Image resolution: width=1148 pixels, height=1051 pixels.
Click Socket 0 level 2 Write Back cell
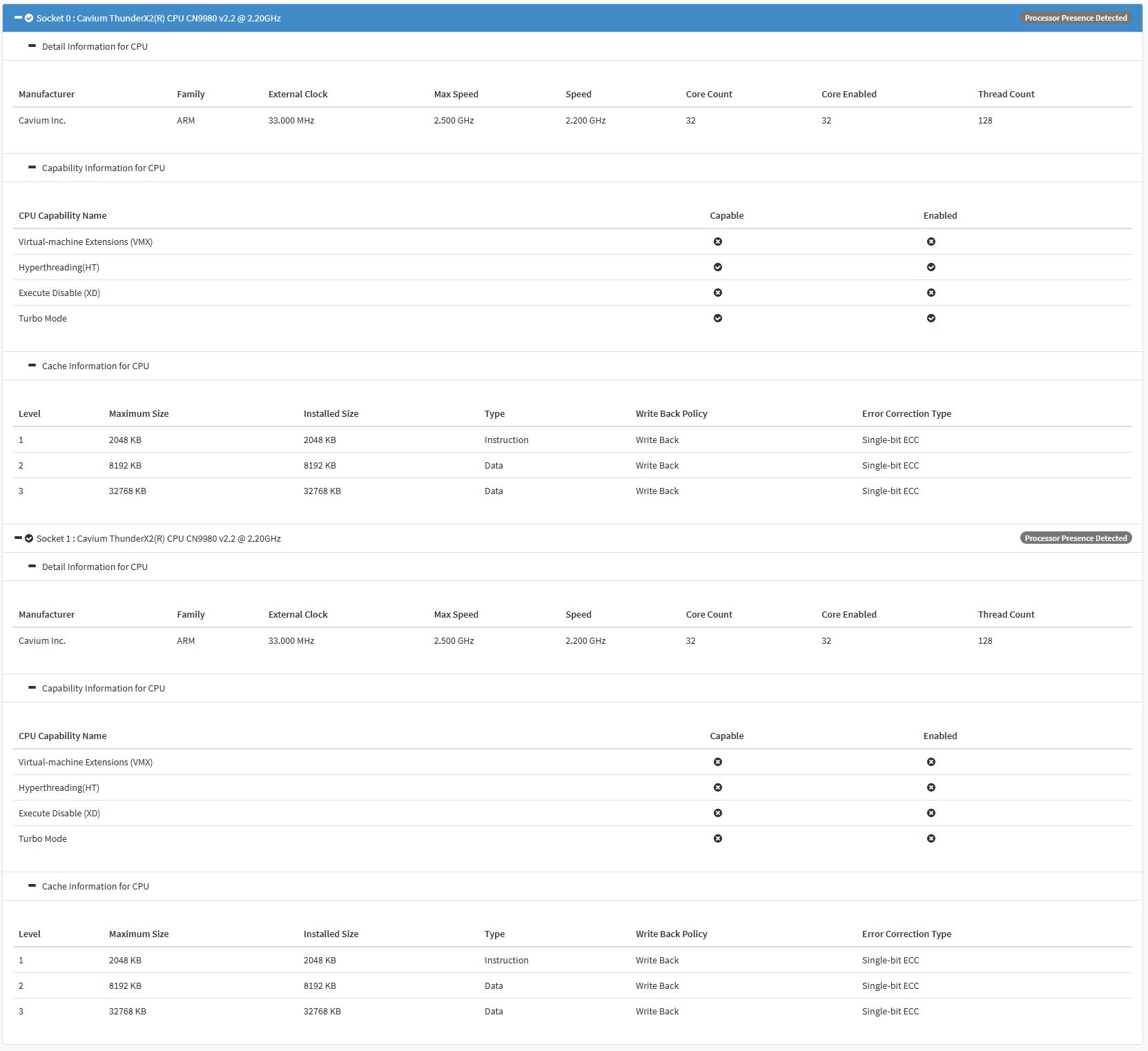point(657,466)
